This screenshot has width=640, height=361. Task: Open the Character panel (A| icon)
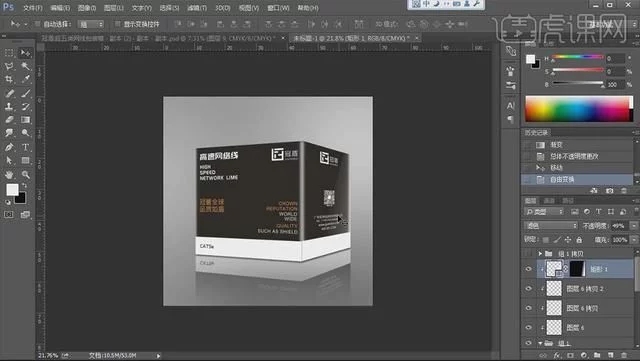(511, 105)
